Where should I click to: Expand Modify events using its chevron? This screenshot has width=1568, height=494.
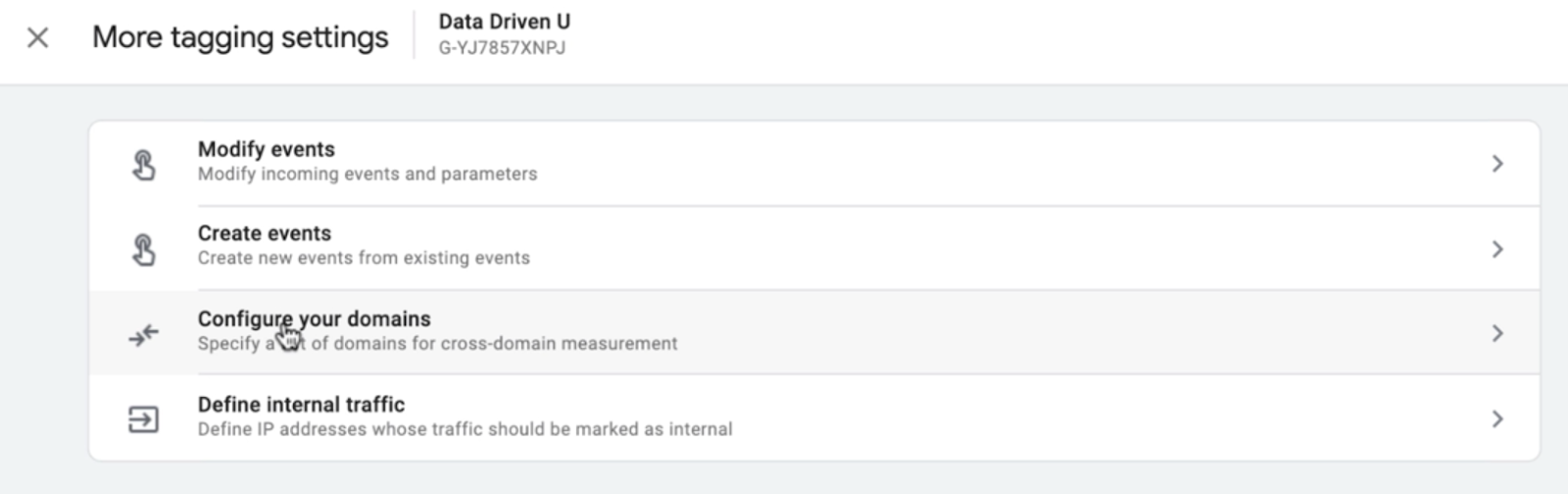(x=1497, y=164)
